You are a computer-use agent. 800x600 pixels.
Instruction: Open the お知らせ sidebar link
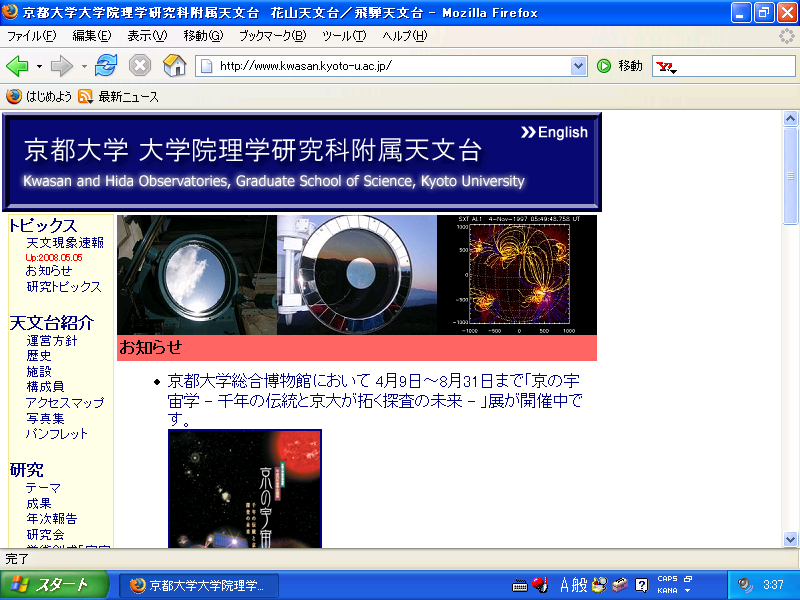(x=48, y=271)
